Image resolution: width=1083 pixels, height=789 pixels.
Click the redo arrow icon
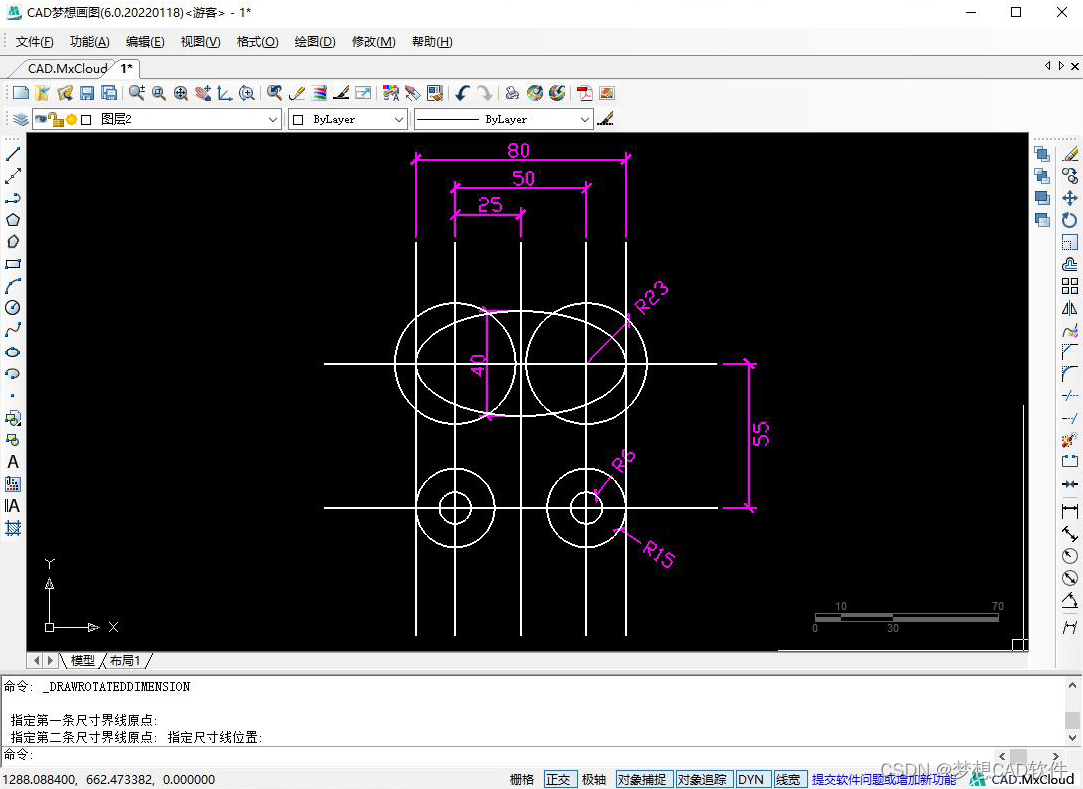[485, 93]
